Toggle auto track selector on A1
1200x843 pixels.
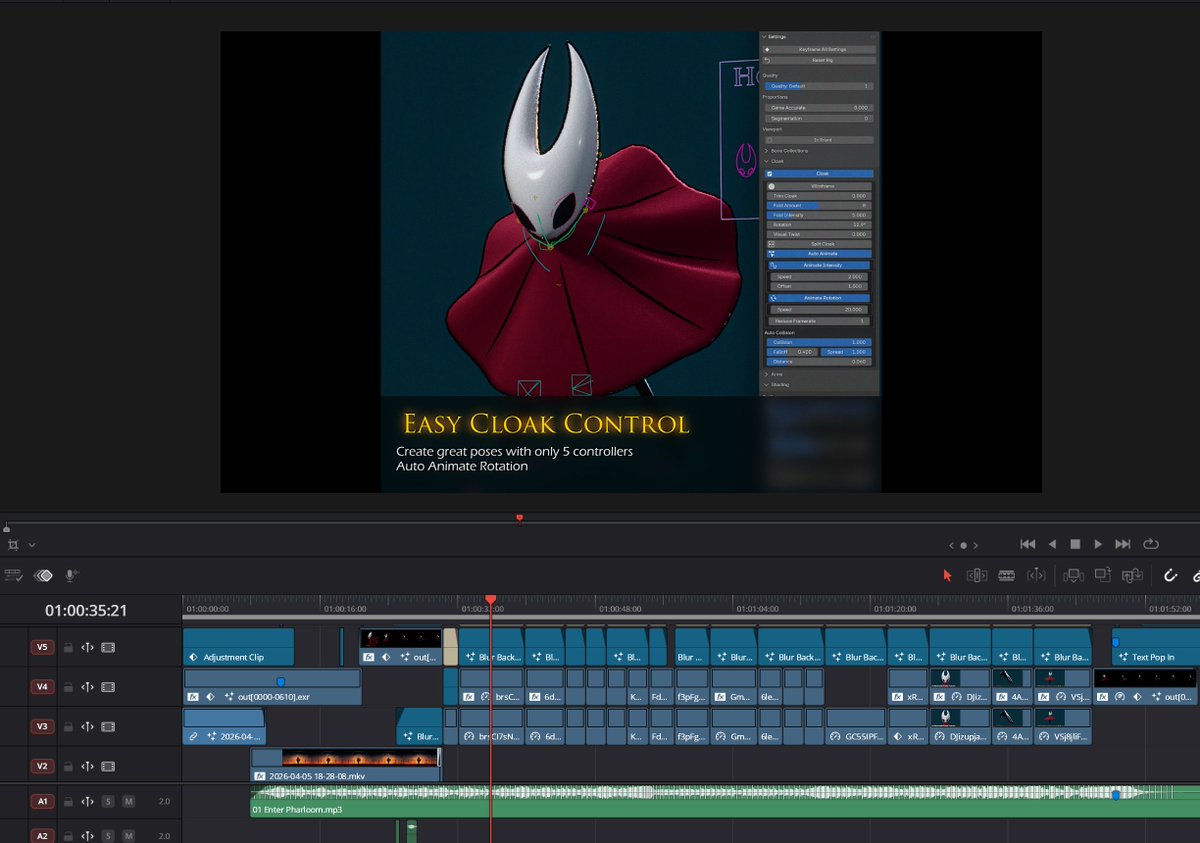coord(87,801)
